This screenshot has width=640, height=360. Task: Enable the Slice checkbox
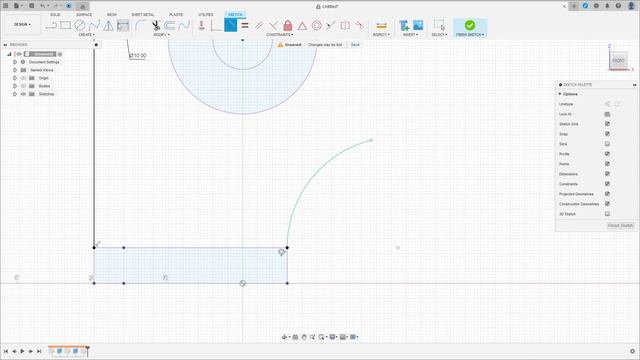[x=607, y=144]
